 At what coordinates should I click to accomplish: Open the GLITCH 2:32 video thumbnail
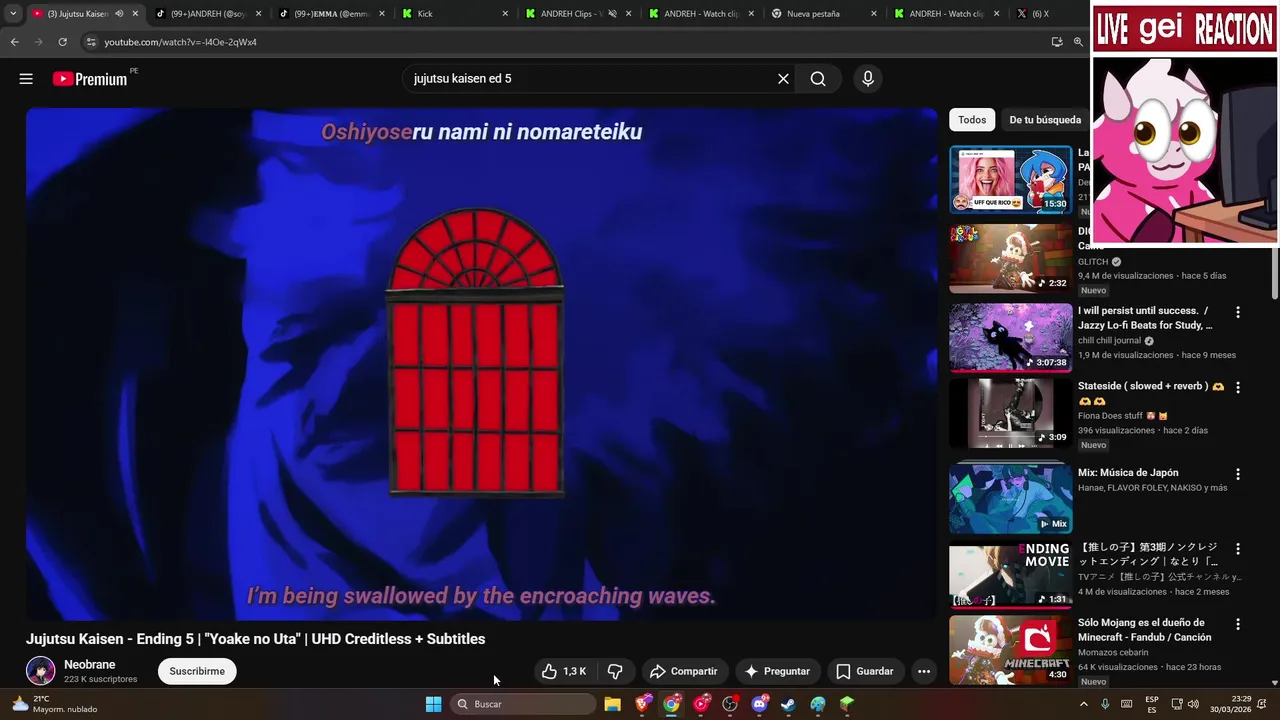(1010, 258)
